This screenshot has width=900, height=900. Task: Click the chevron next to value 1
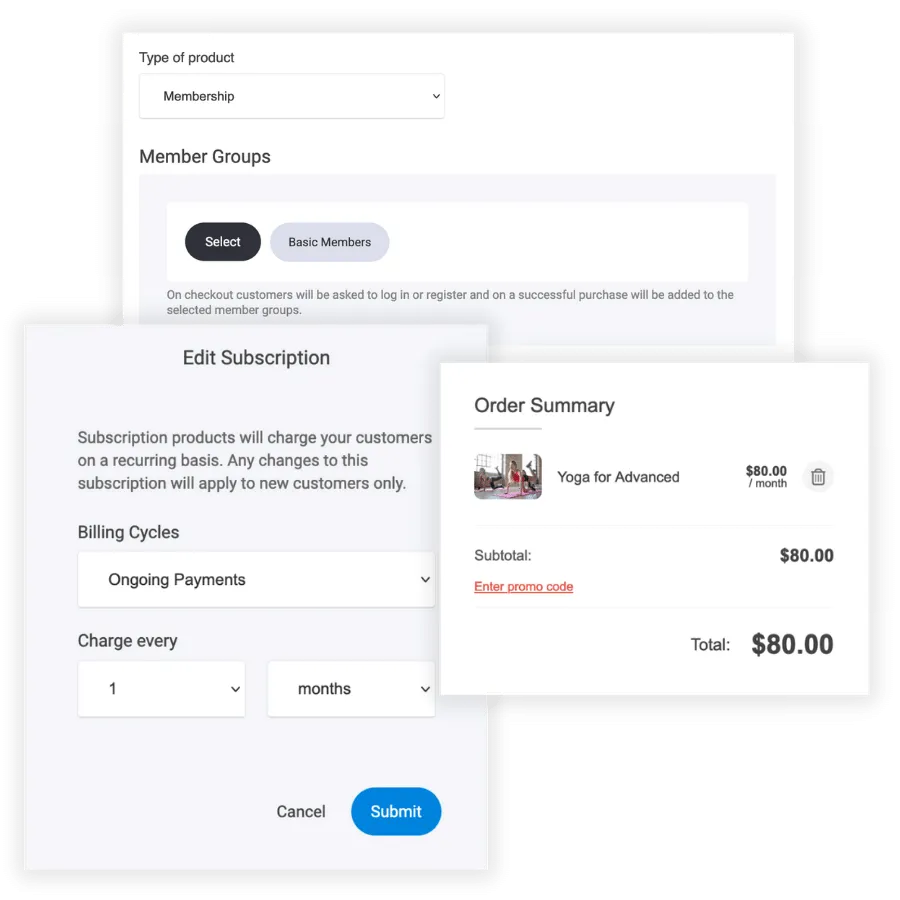click(235, 689)
